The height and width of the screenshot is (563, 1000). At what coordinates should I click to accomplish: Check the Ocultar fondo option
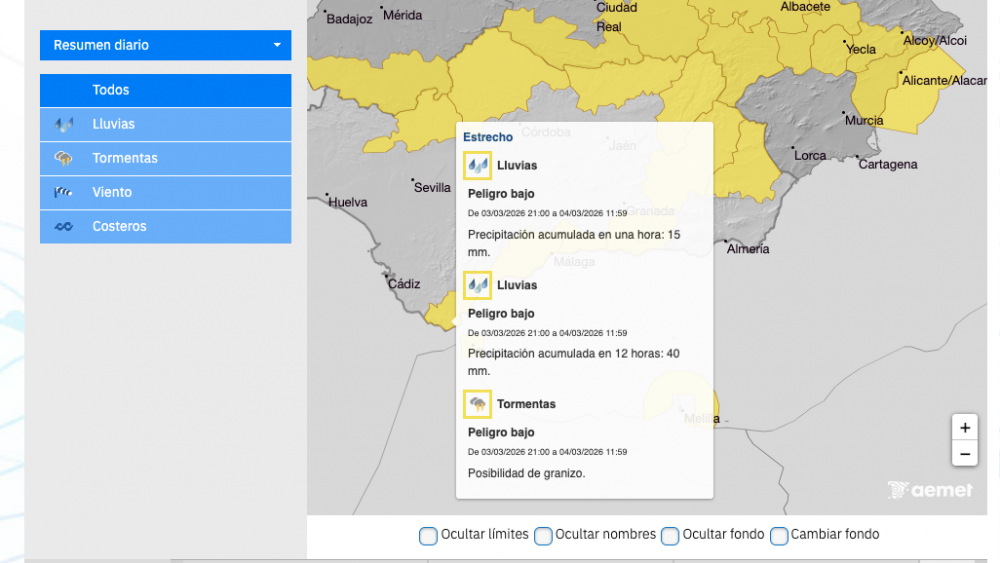(x=670, y=536)
